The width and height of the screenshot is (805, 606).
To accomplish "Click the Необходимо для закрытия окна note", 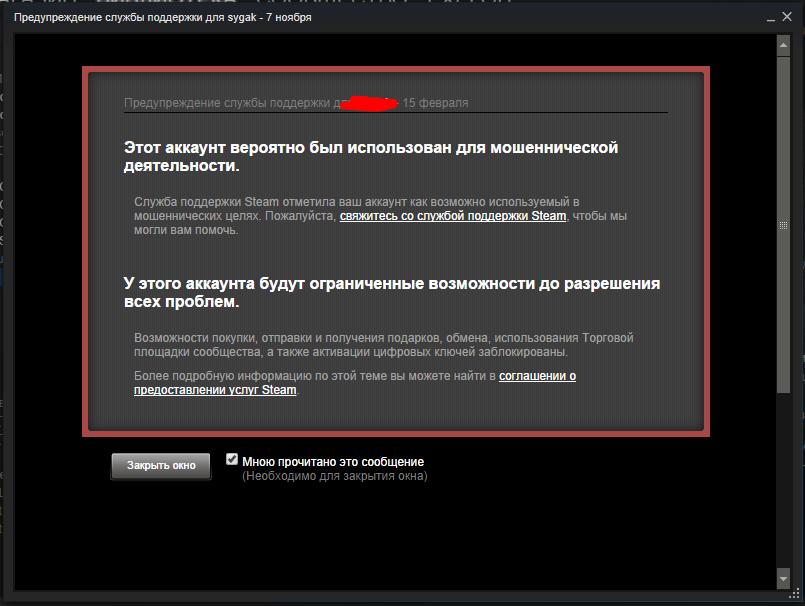I will 335,476.
